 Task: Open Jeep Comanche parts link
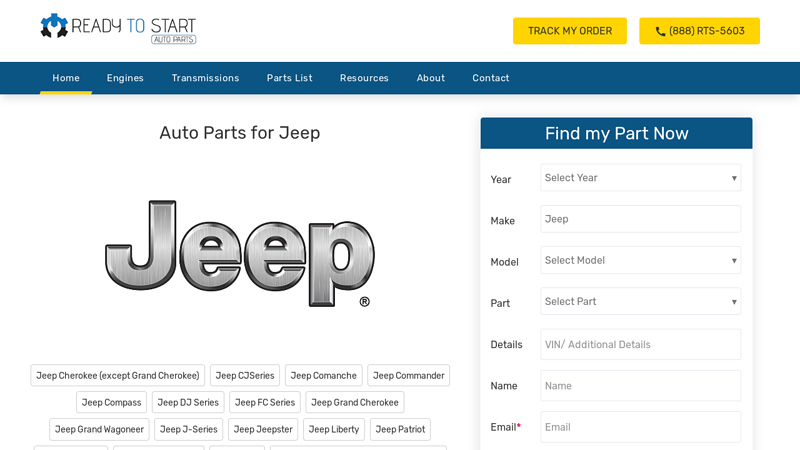pos(323,376)
